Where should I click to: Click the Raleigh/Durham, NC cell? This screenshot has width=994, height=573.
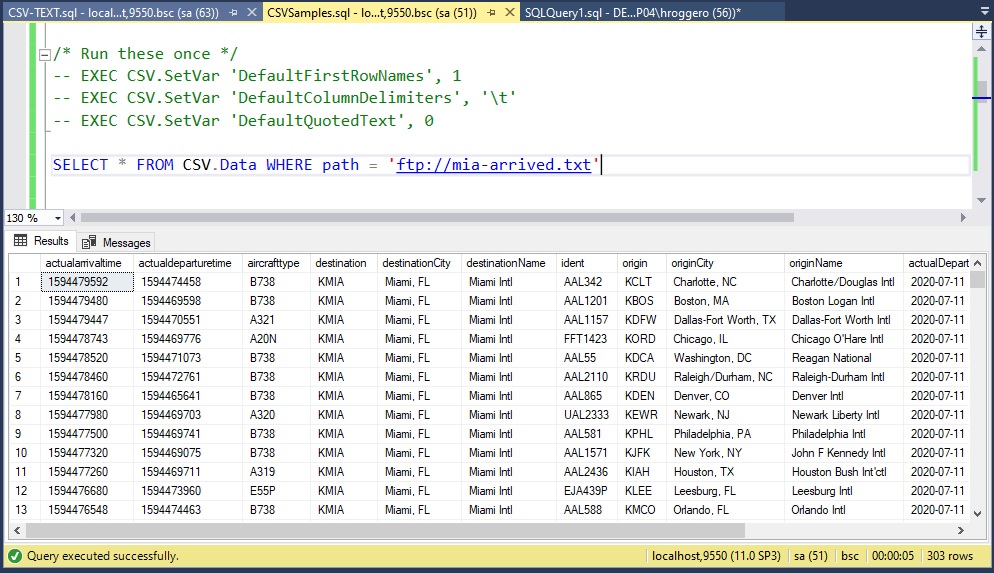[725, 377]
